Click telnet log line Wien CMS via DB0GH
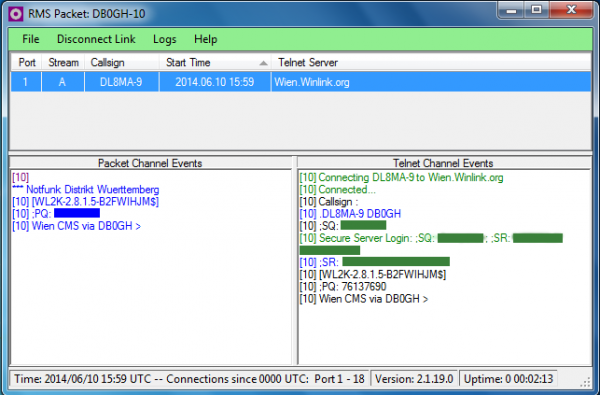 coord(364,299)
